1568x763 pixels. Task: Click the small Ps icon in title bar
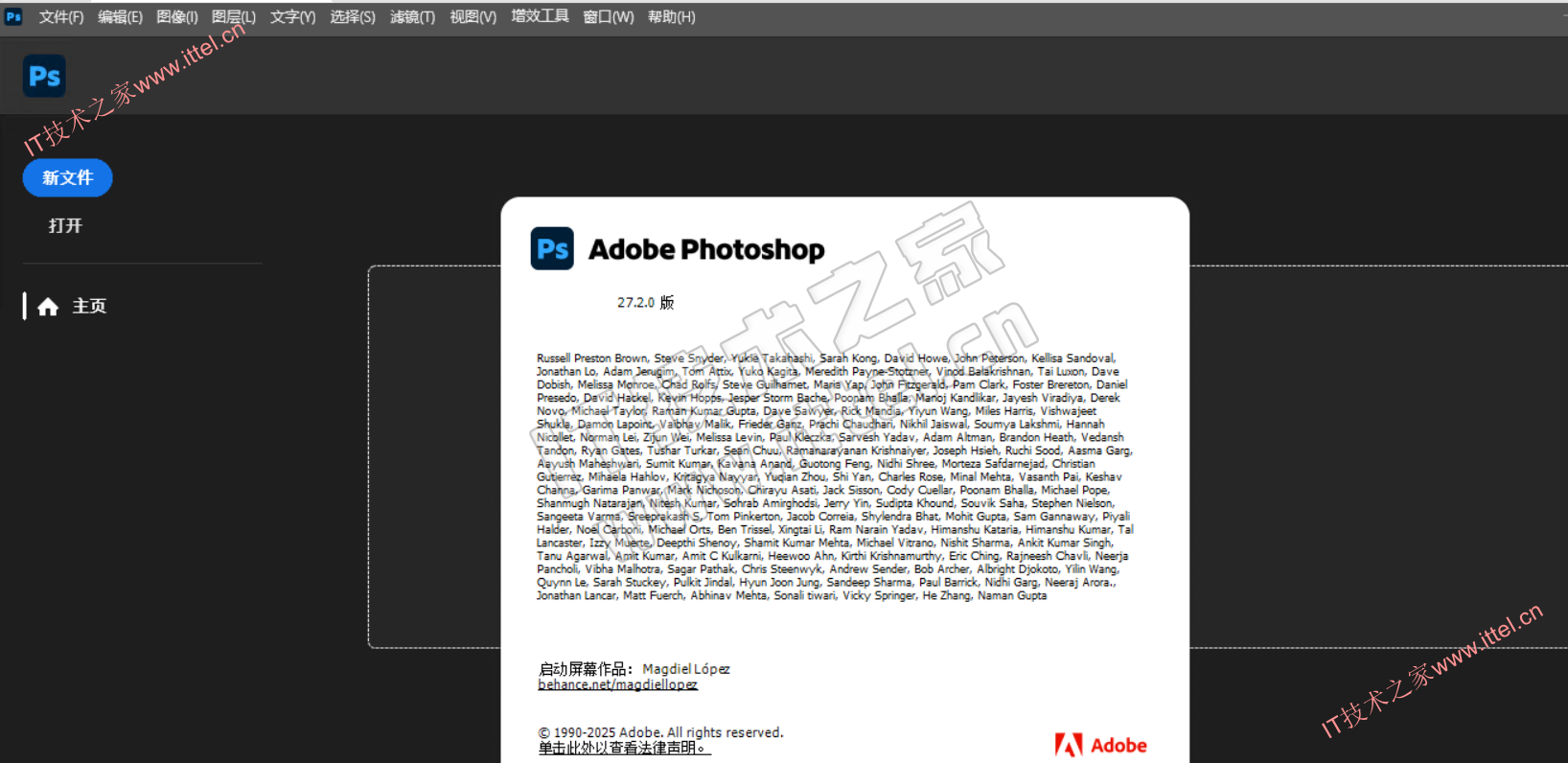pos(13,16)
